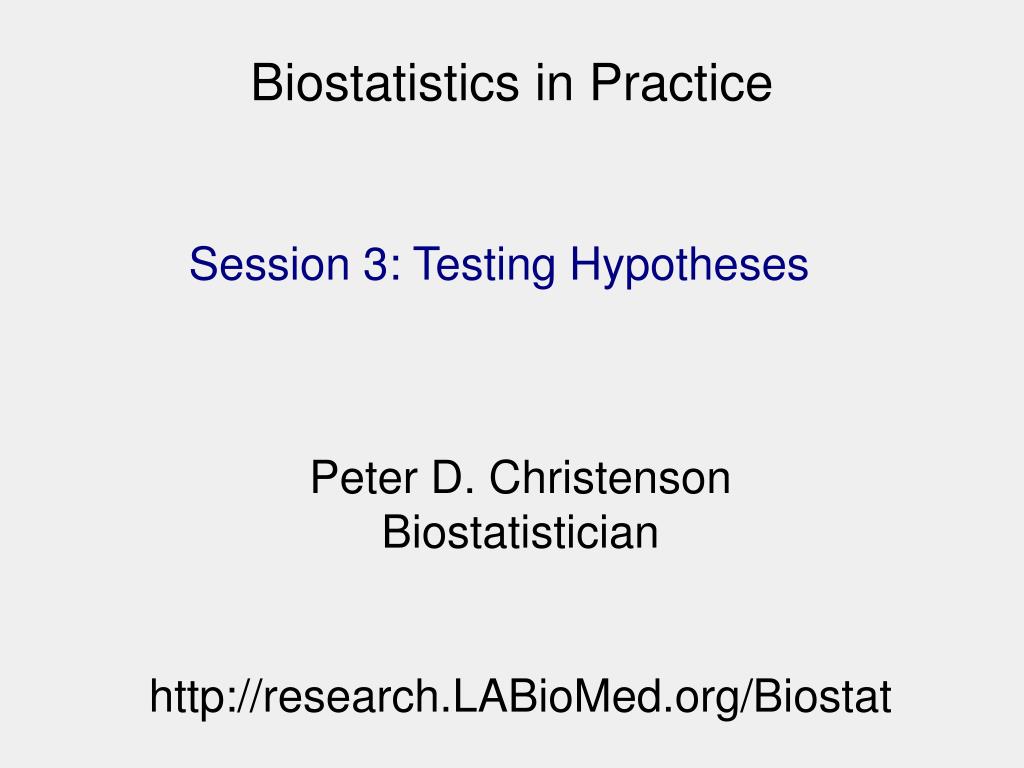The width and height of the screenshot is (1024, 768).
Task: Click "LABioMed" within the bottom URL
Action: [x=557, y=696]
